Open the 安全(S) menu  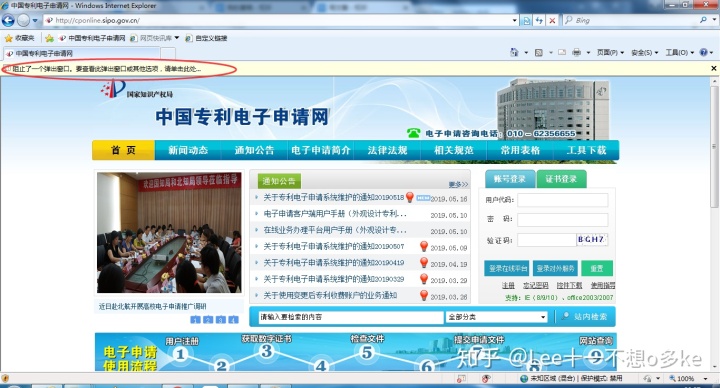point(645,53)
